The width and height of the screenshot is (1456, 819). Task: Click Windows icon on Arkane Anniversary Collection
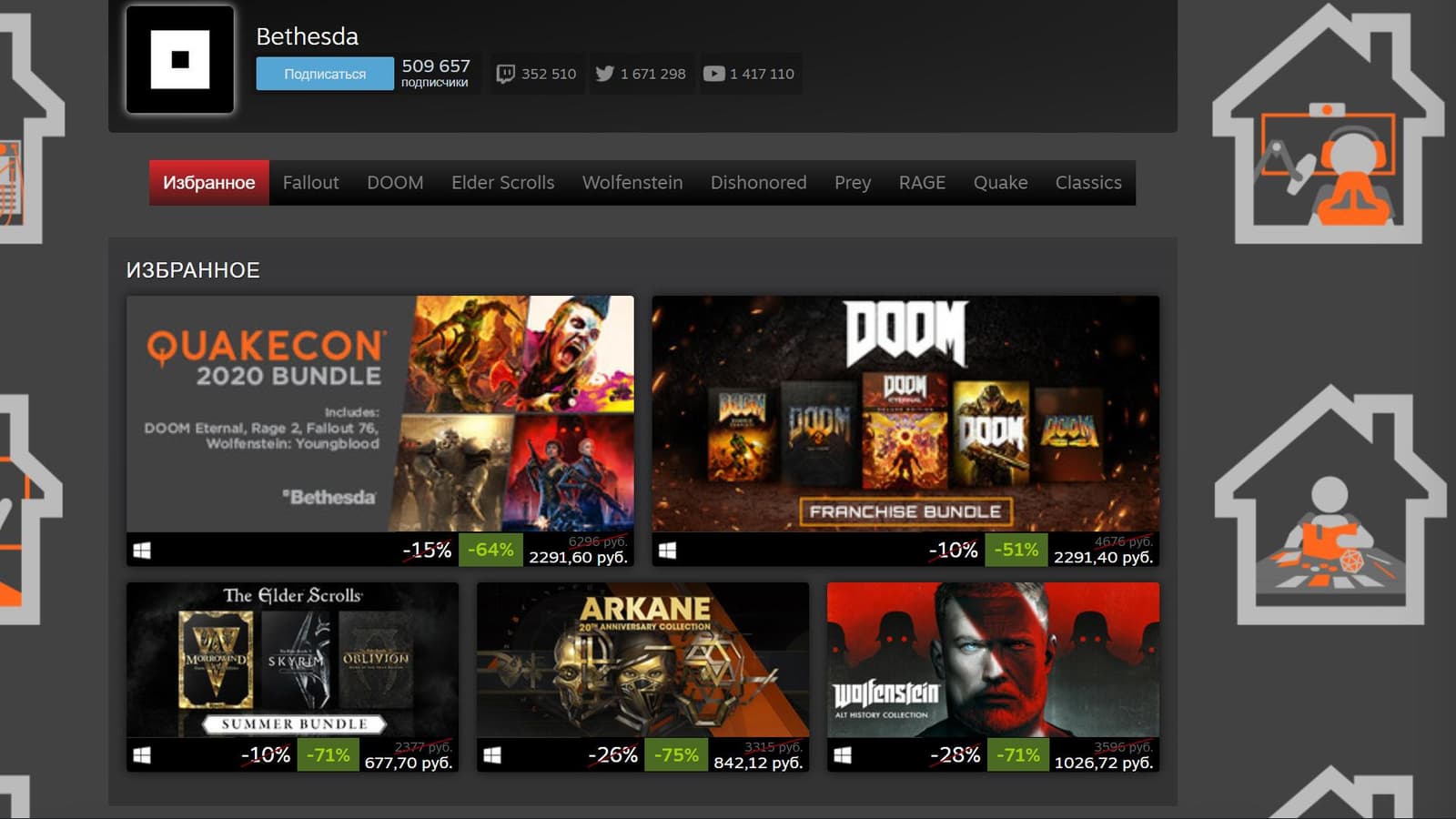point(492,755)
